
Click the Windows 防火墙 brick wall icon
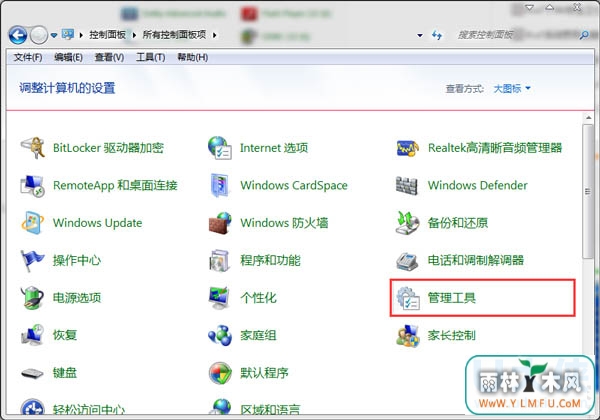pyautogui.click(x=220, y=223)
